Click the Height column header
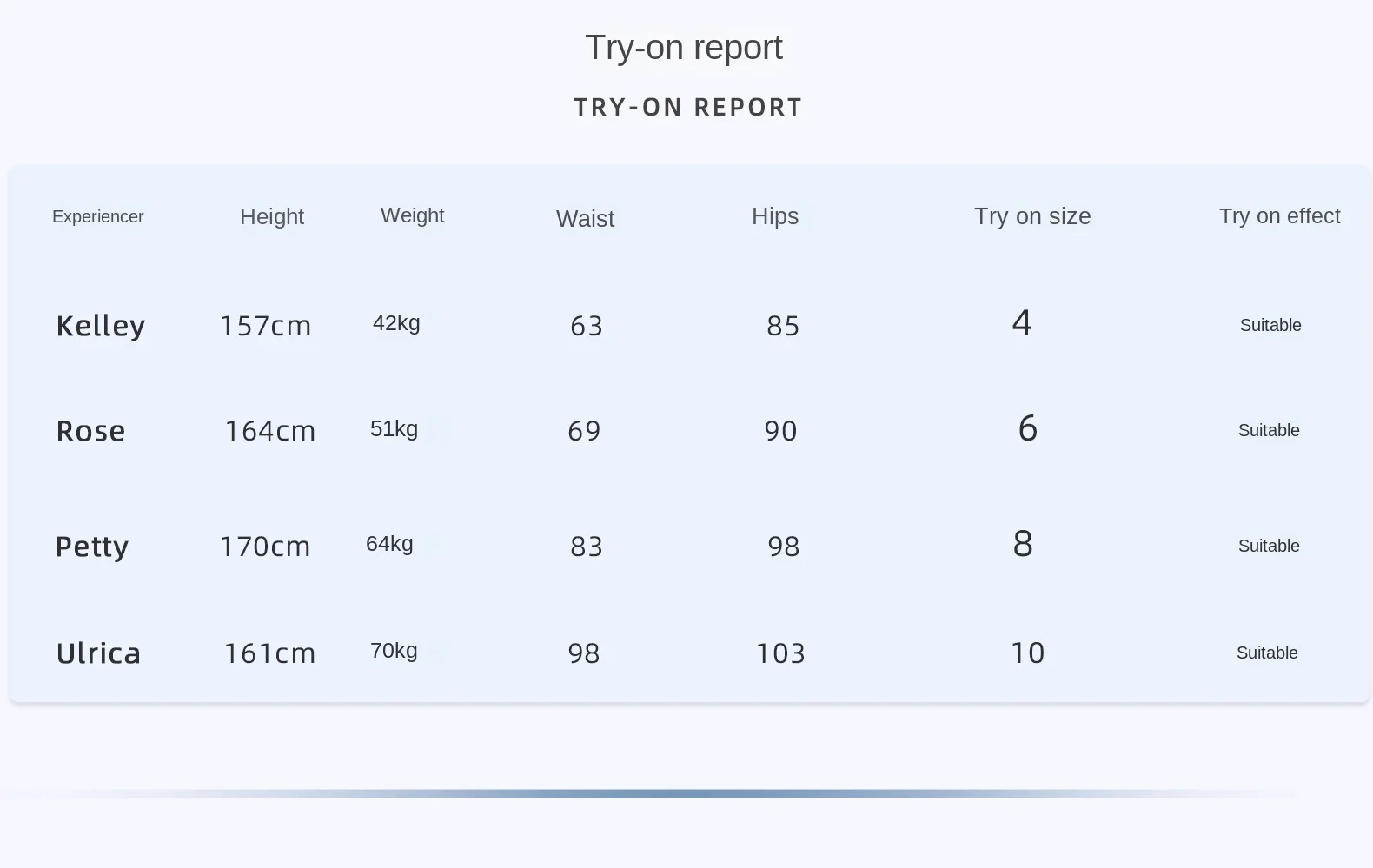 click(272, 216)
